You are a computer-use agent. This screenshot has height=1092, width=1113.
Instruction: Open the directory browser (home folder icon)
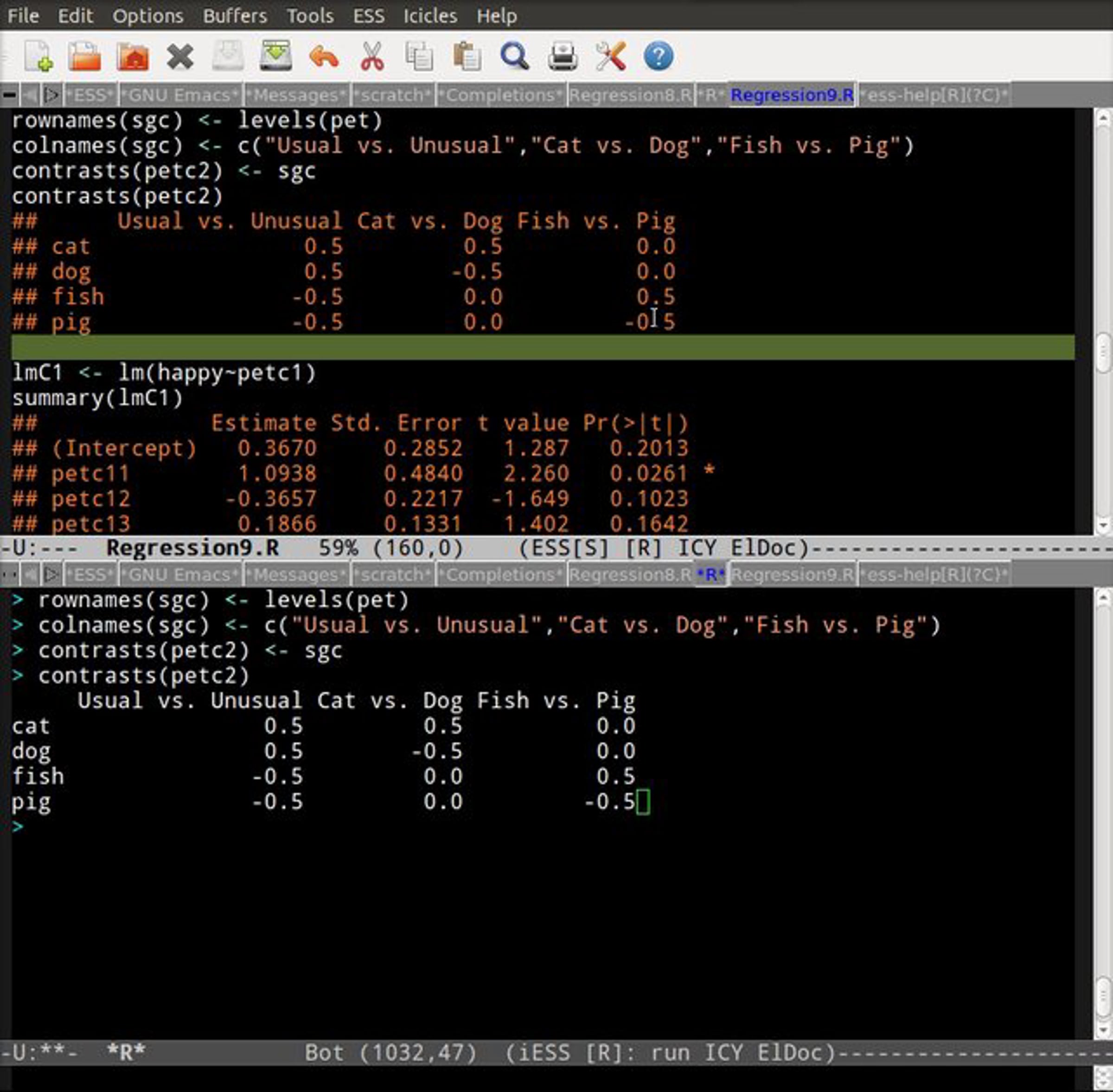(133, 56)
